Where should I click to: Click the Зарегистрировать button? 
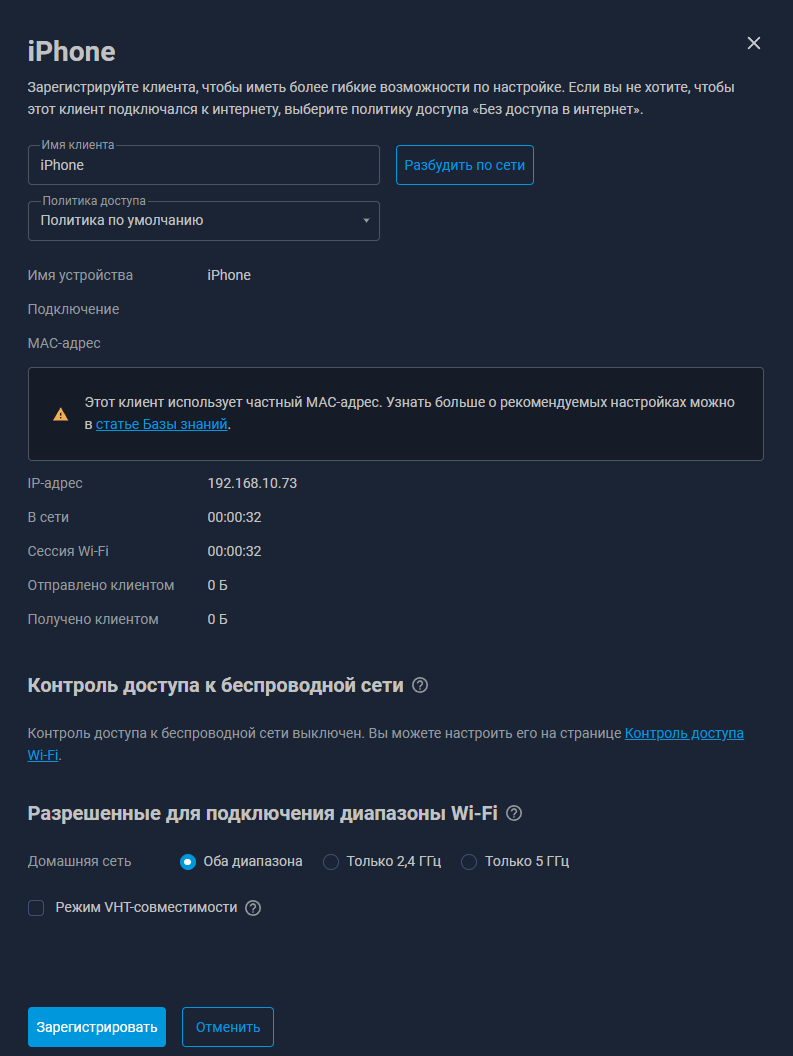[97, 1027]
